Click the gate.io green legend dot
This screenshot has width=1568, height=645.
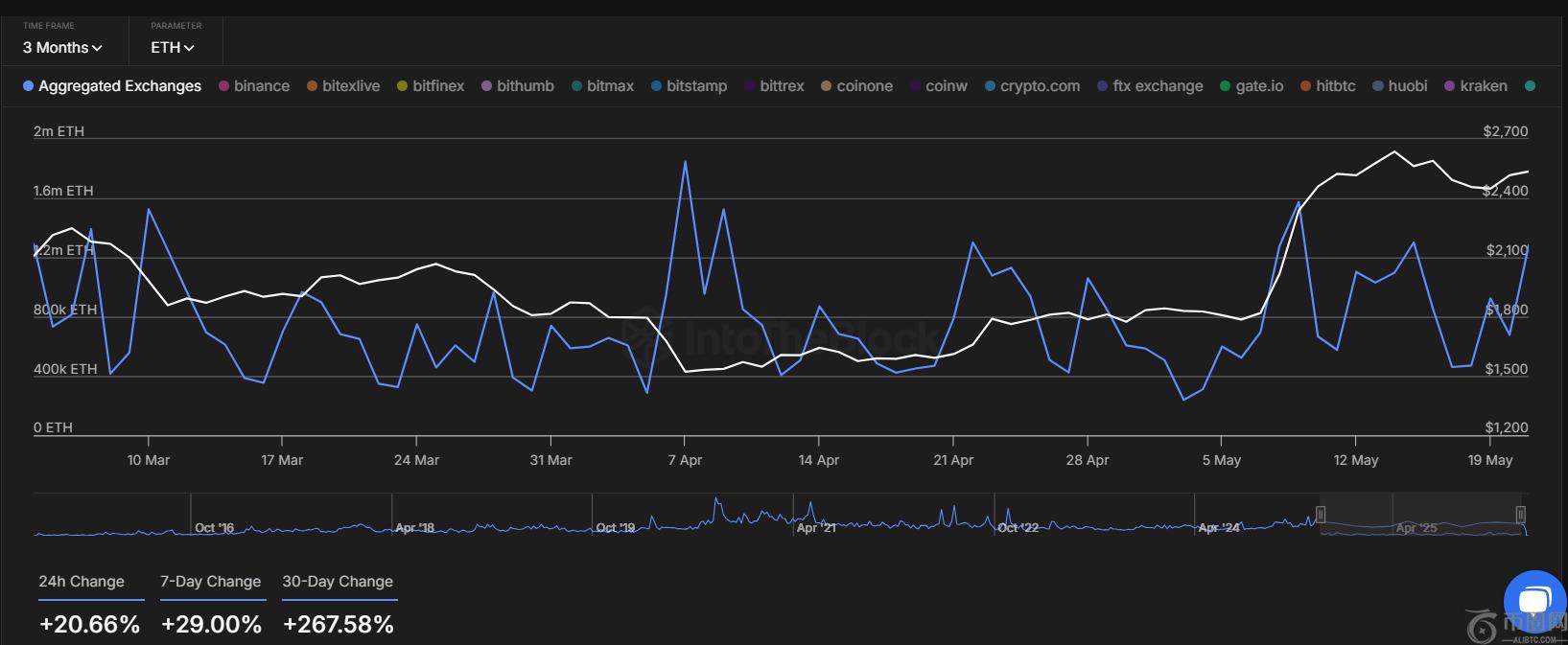click(1225, 86)
